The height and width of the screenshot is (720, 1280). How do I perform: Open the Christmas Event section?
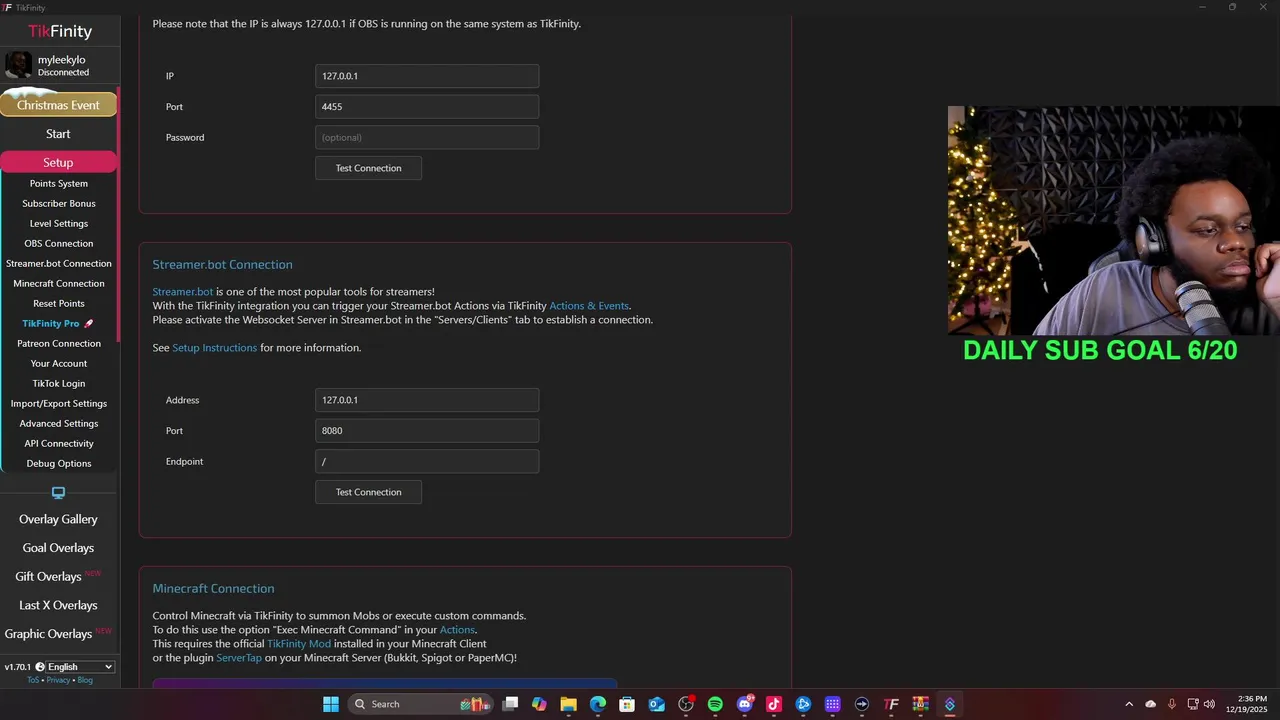coord(58,105)
